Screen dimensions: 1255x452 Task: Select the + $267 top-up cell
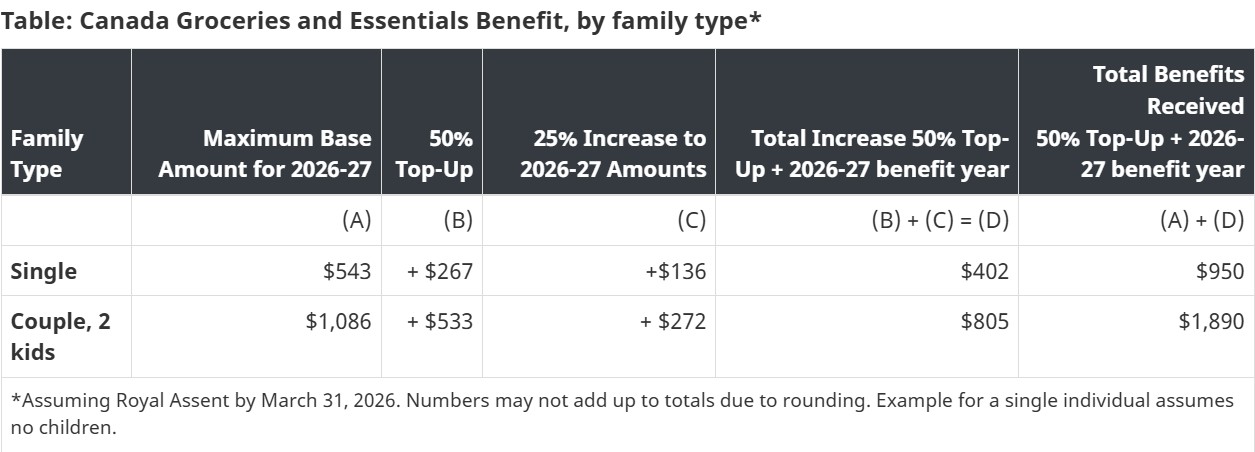pyautogui.click(x=439, y=271)
